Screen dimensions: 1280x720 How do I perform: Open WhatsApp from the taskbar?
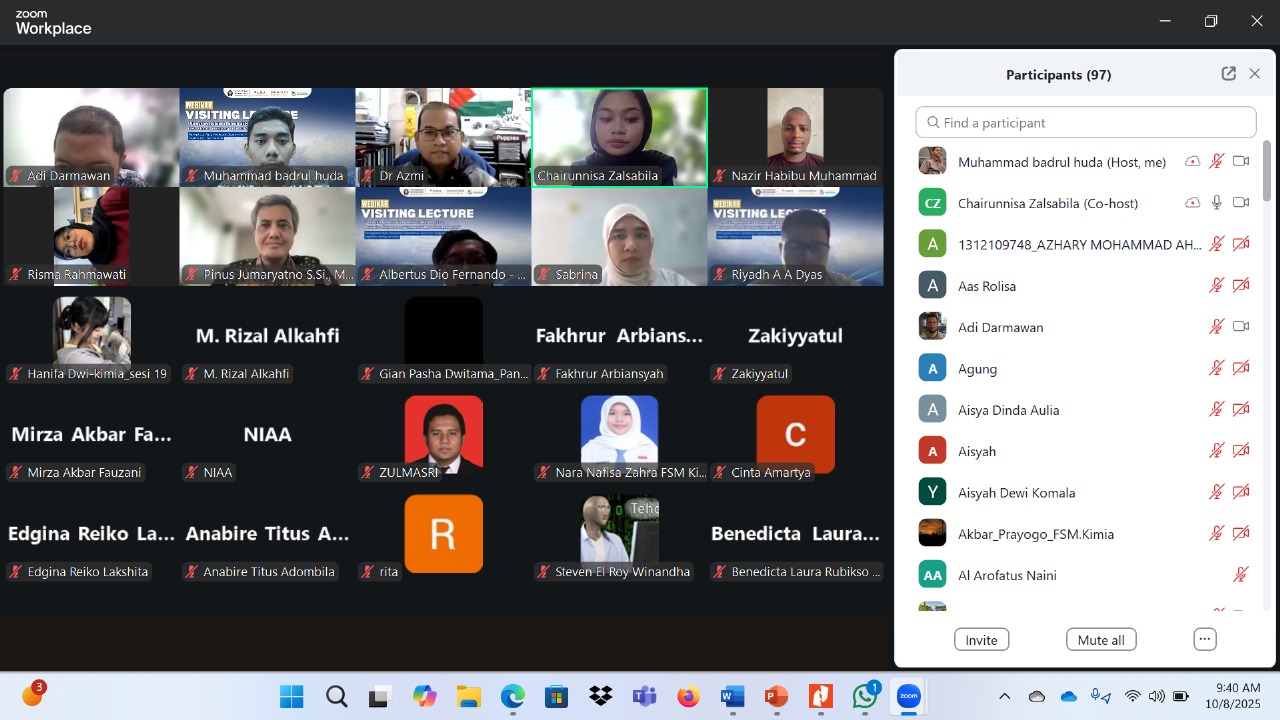864,696
